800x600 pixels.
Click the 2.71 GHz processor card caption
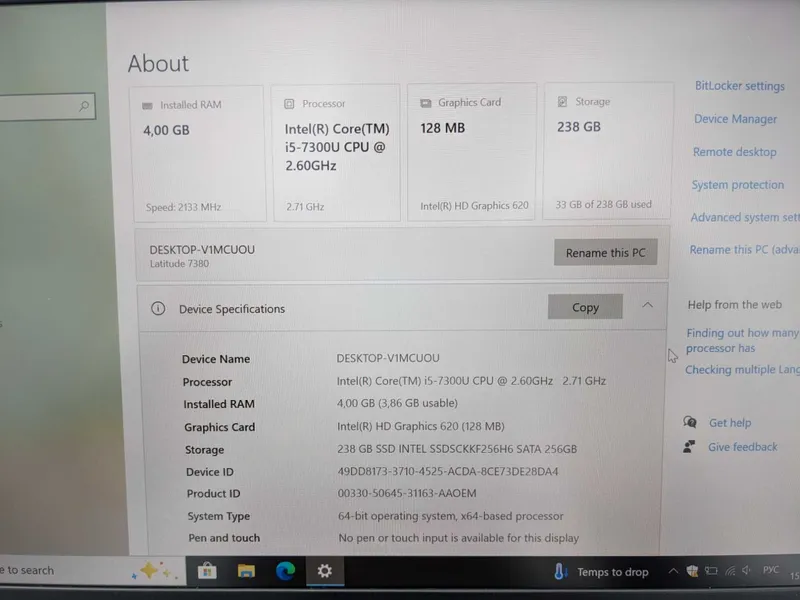[x=305, y=207]
